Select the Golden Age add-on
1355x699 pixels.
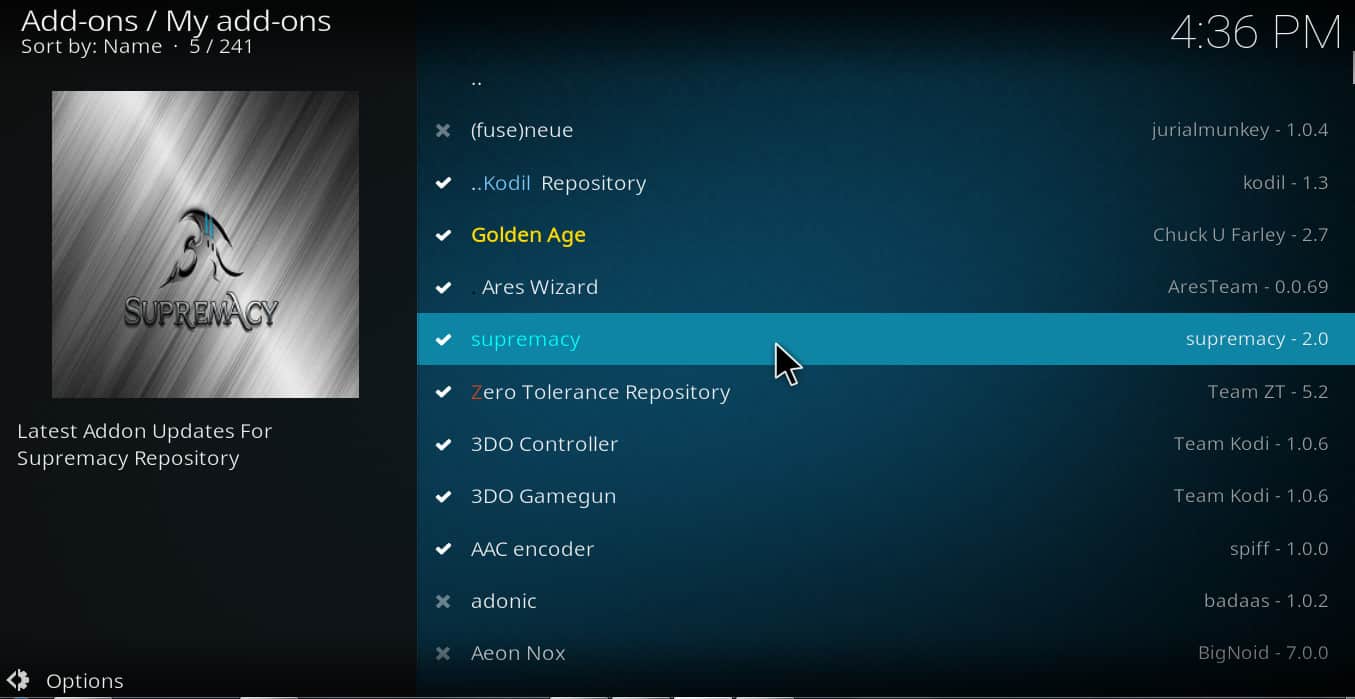coord(886,235)
